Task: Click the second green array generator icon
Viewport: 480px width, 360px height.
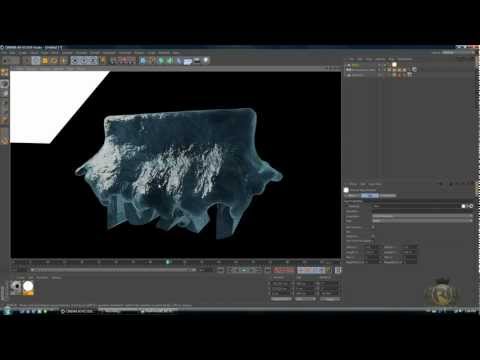Action: pos(170,60)
